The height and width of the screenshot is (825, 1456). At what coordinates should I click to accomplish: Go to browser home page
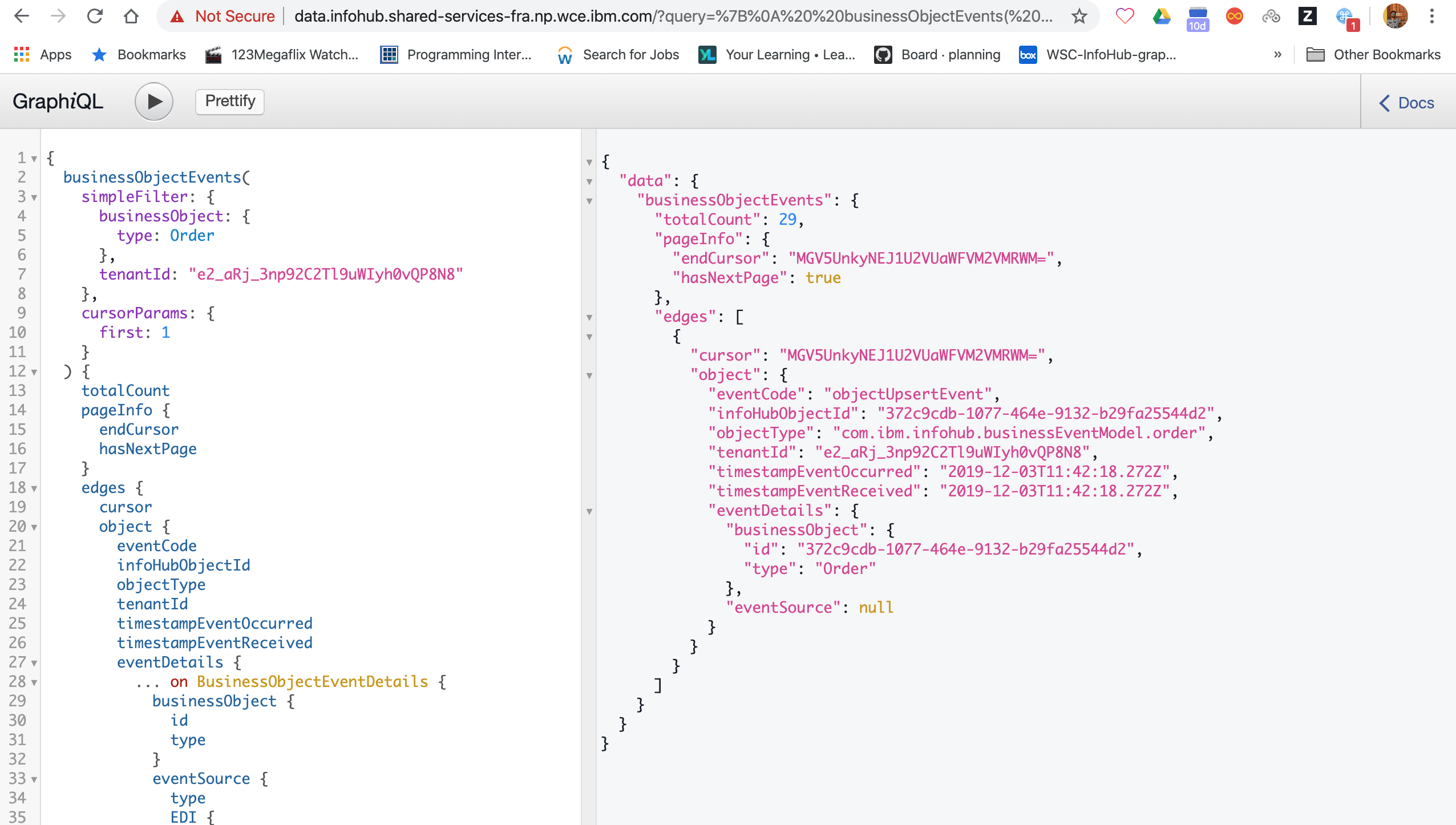point(131,16)
